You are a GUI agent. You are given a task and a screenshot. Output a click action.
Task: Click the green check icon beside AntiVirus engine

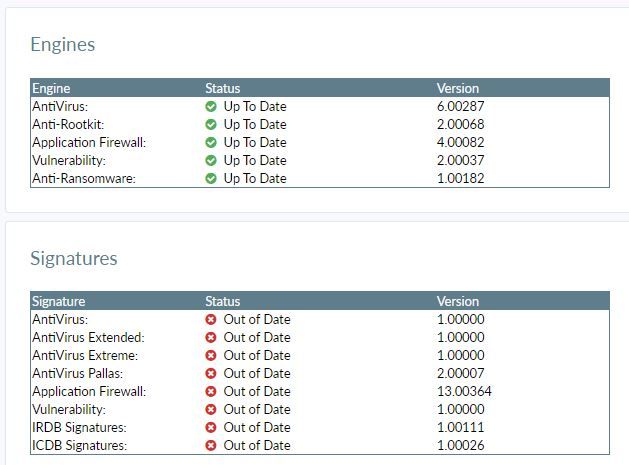[x=211, y=106]
